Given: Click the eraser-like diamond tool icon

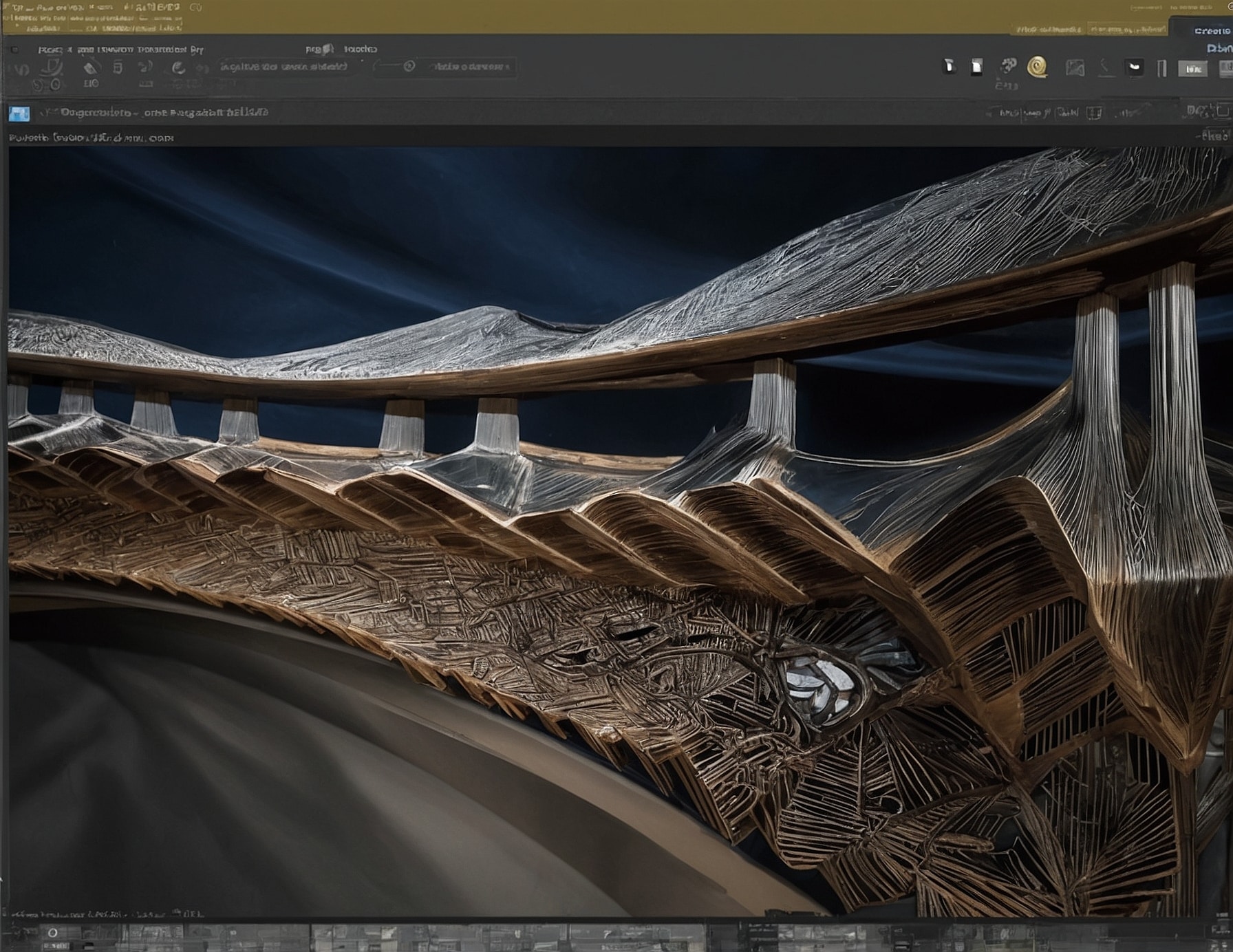Looking at the screenshot, I should 90,67.
